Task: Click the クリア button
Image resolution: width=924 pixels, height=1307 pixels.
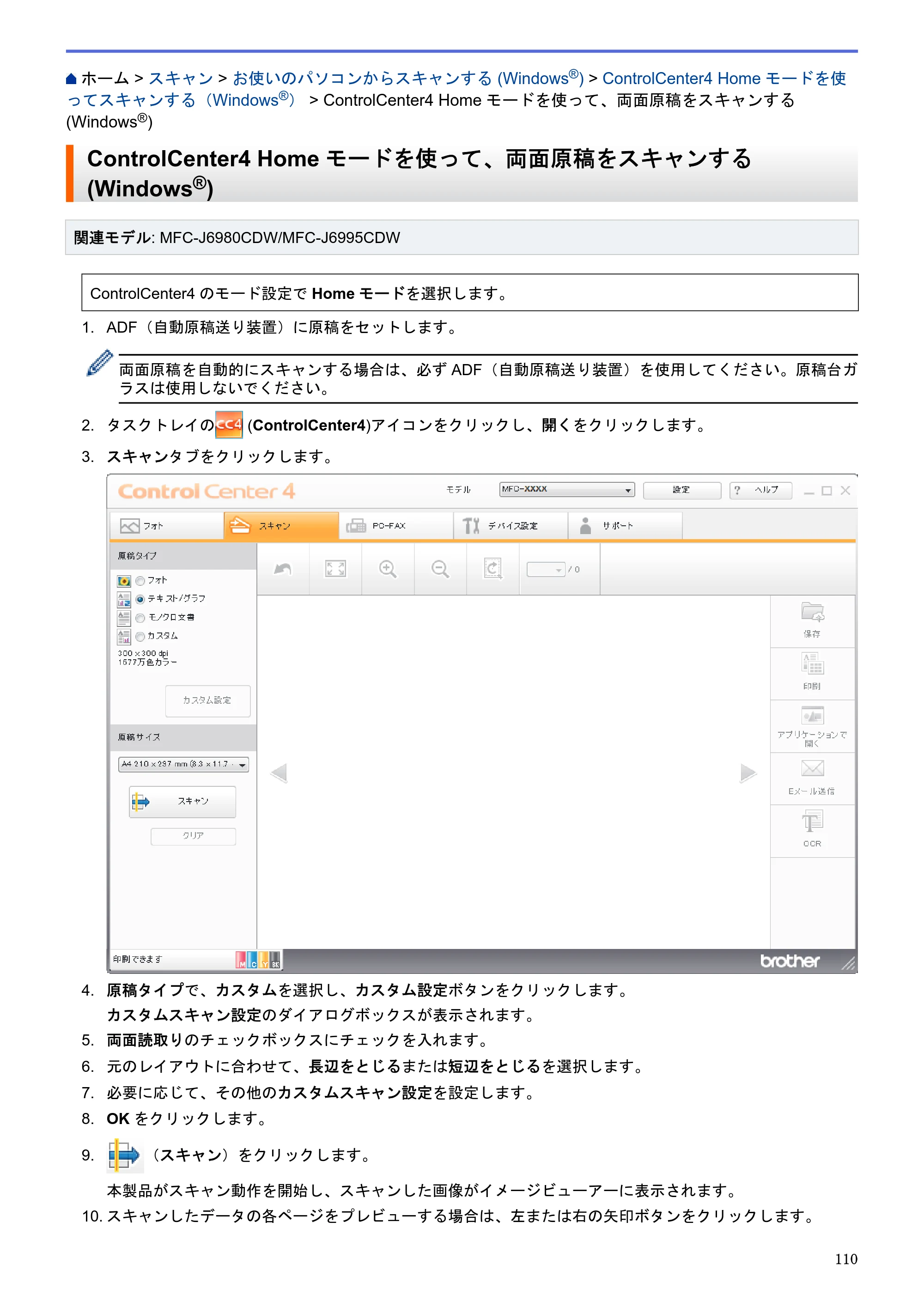Action: pyautogui.click(x=193, y=836)
